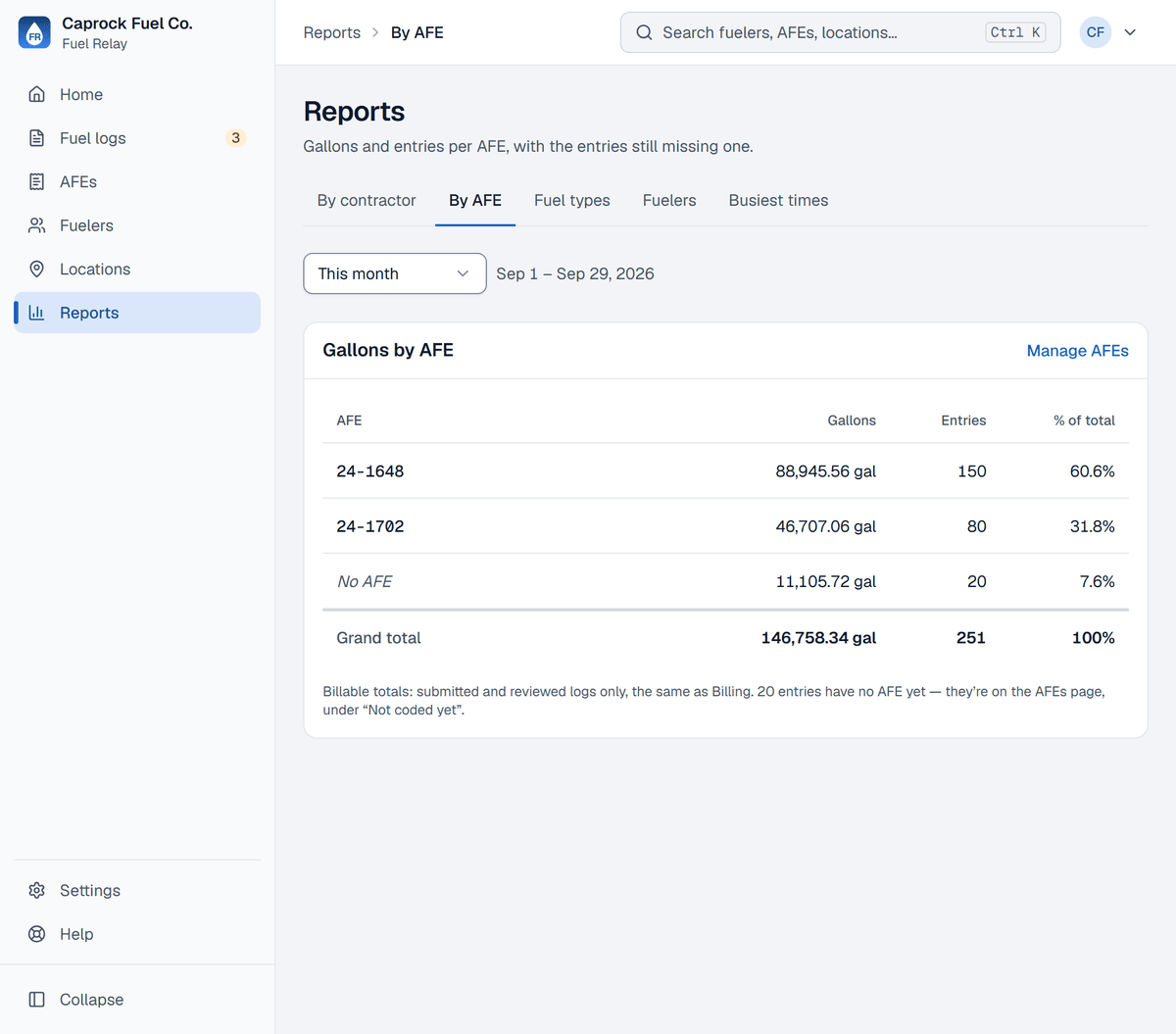Click the Help lifebuoy icon
The height and width of the screenshot is (1034, 1176).
(x=37, y=934)
